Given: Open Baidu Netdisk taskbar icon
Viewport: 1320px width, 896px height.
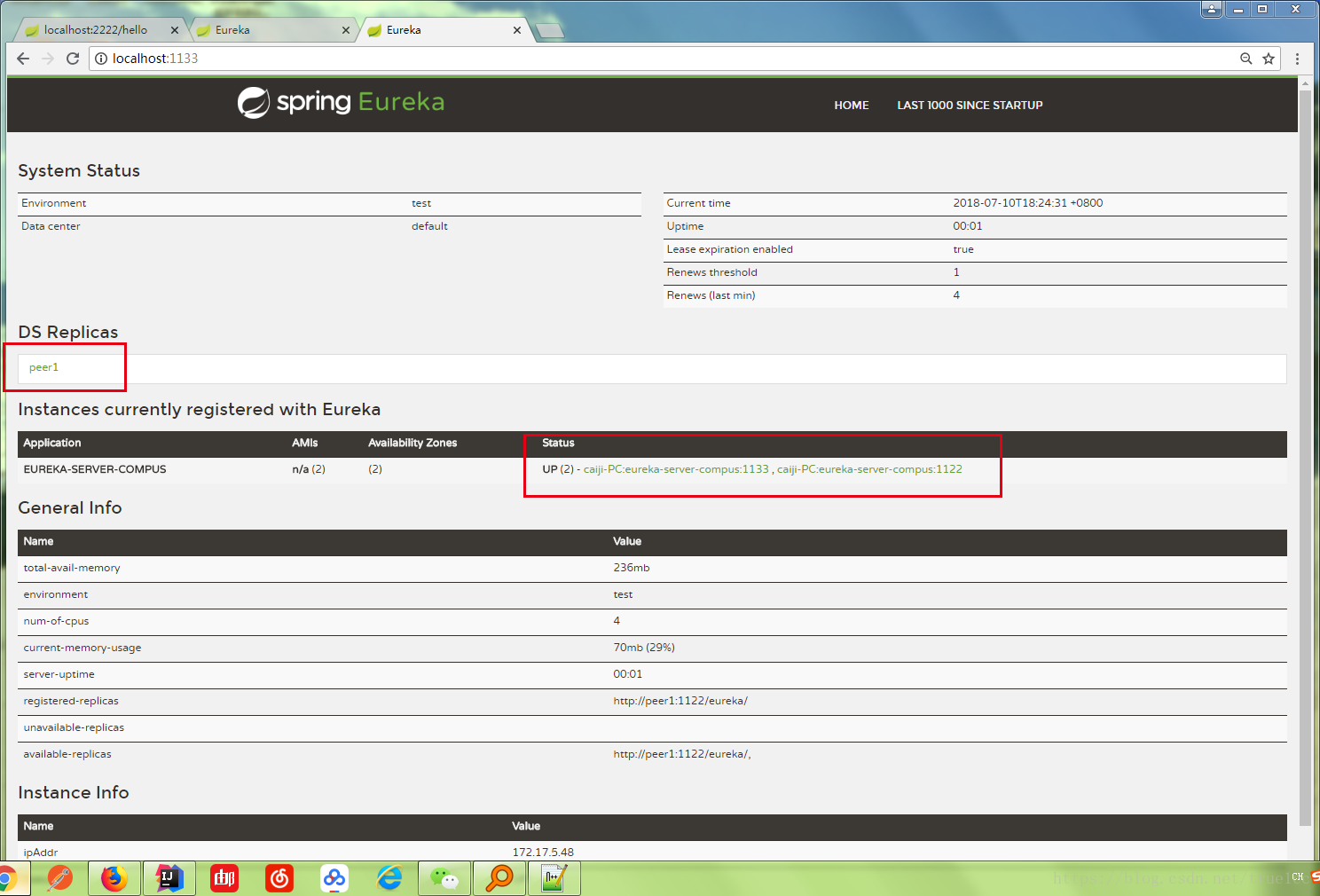Looking at the screenshot, I should tap(334, 878).
